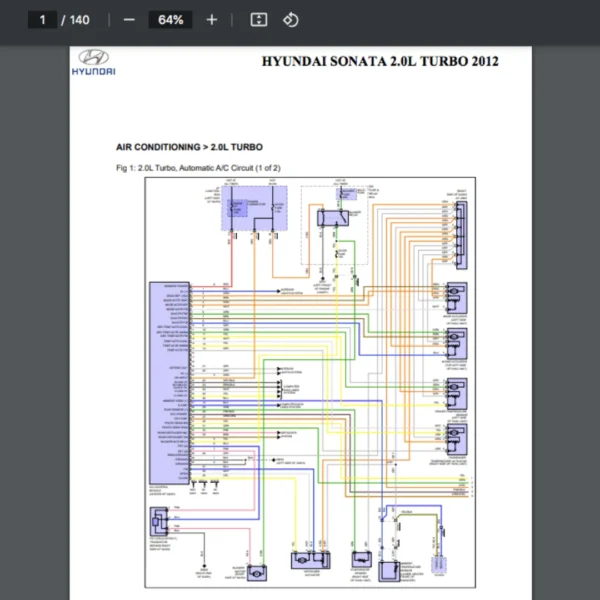Click the '/ 140' total page count
The height and width of the screenshot is (600, 600).
[x=76, y=20]
